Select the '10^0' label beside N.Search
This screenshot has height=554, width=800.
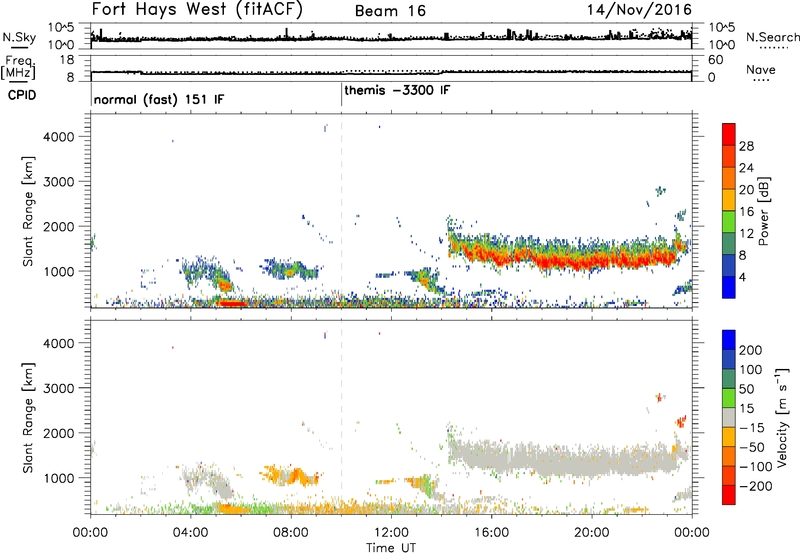pos(722,45)
